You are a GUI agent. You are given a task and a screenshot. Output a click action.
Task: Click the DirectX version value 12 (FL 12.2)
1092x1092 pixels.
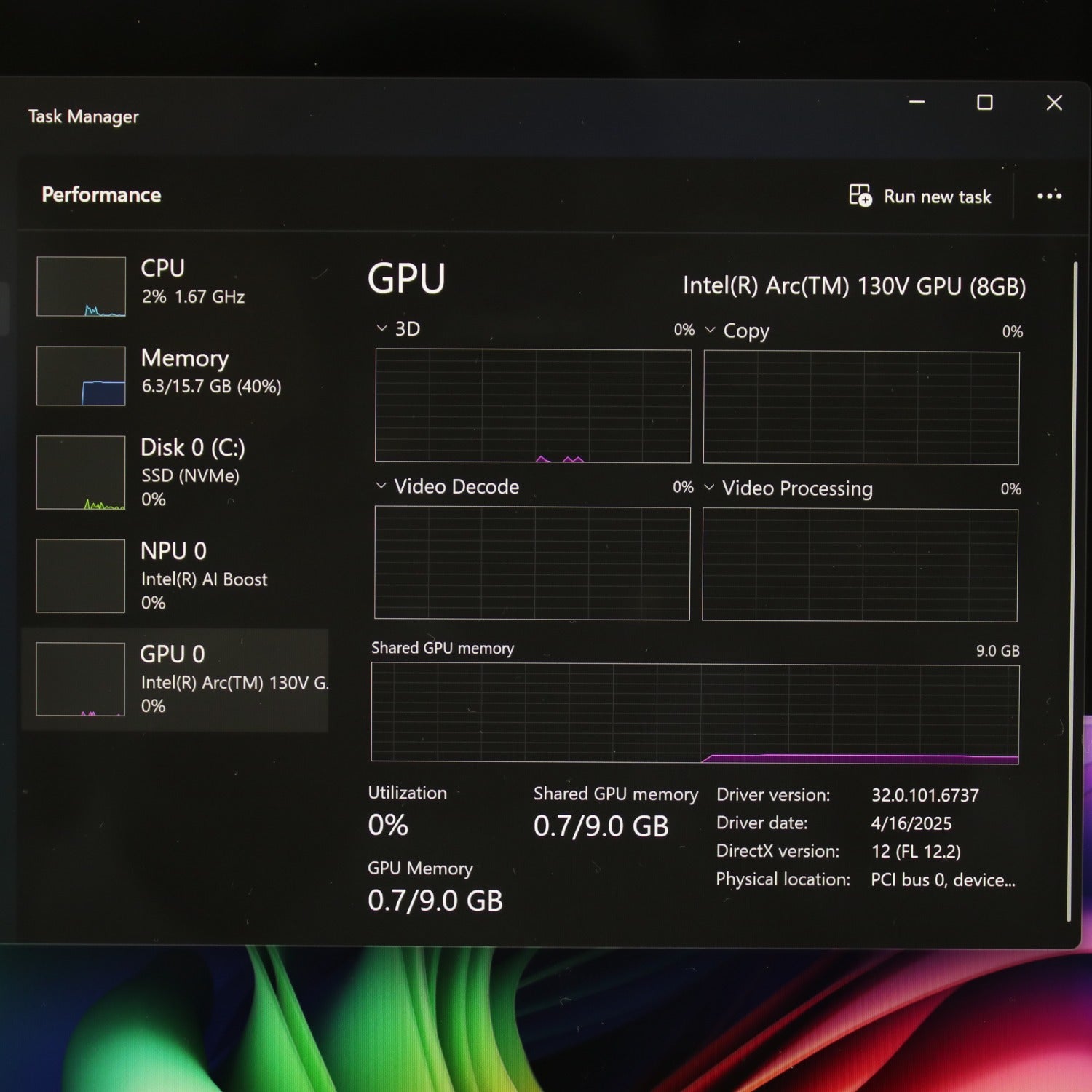click(x=916, y=851)
